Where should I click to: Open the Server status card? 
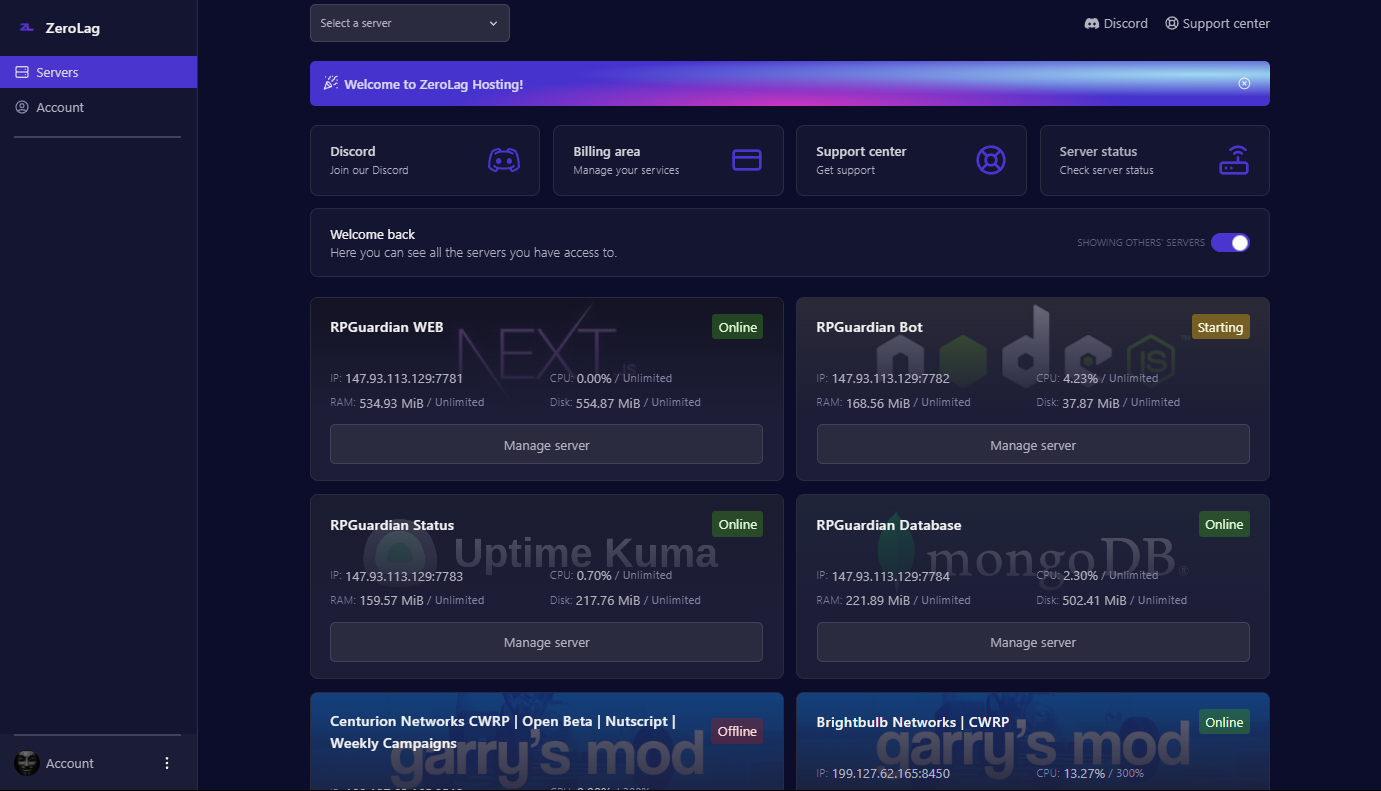pos(1155,160)
